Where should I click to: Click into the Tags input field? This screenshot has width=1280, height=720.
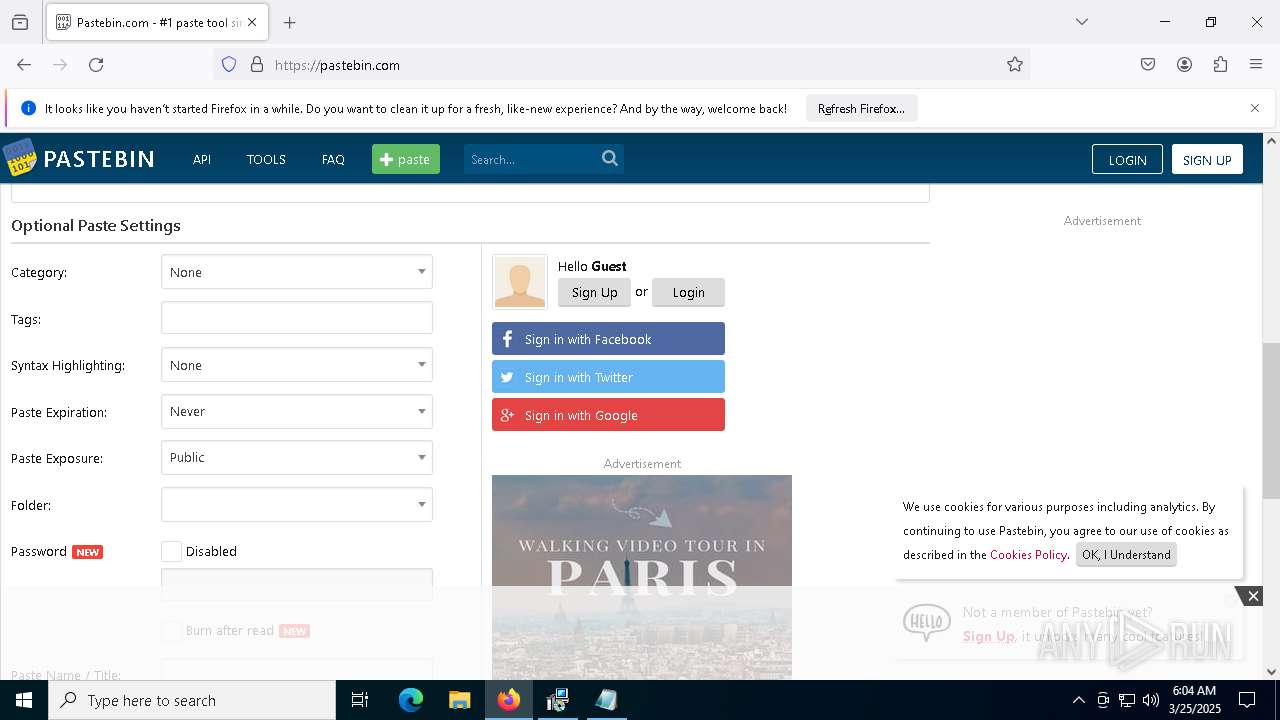297,318
